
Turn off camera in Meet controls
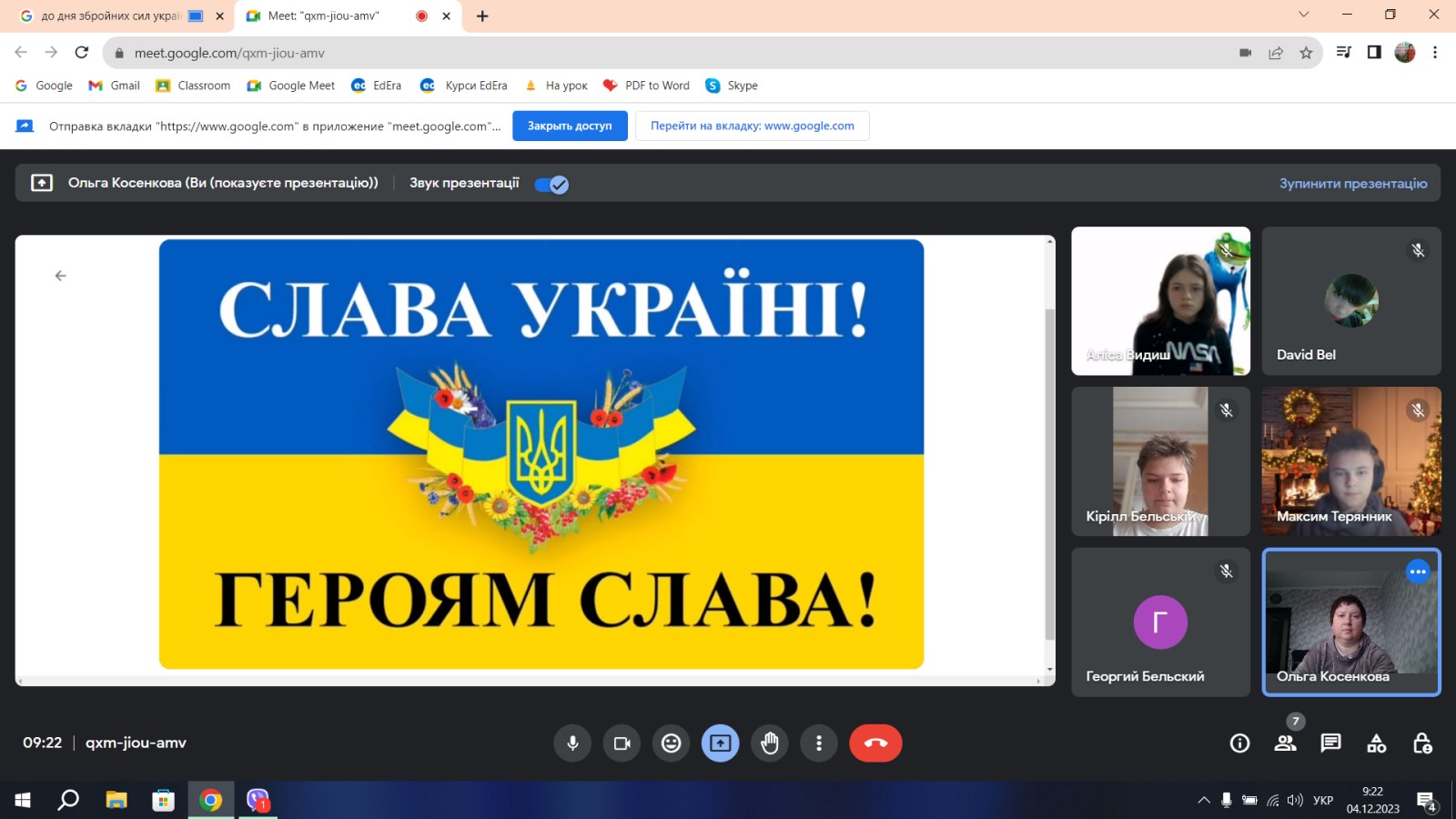click(622, 743)
